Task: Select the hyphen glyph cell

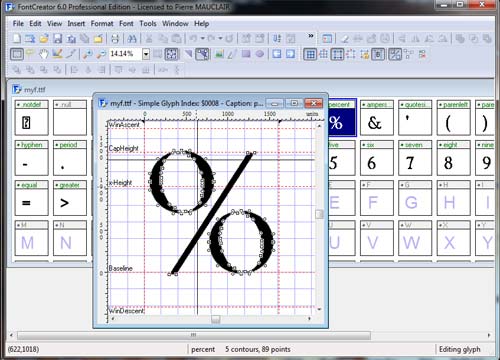Action: (32, 158)
